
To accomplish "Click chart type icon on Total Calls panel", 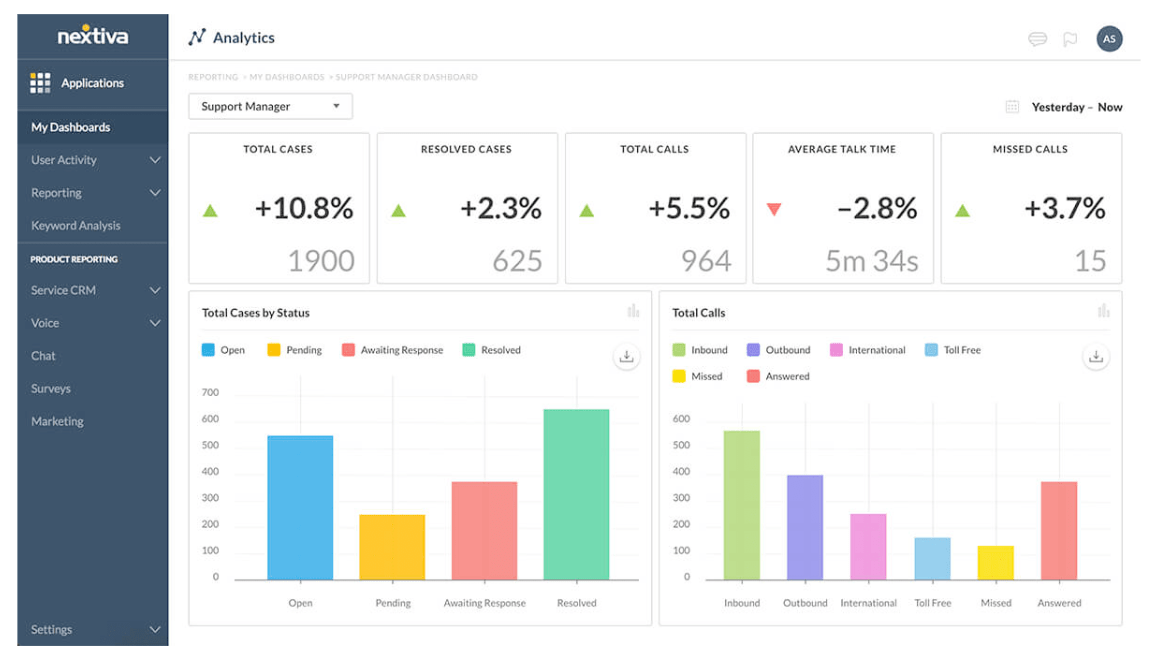I will [1103, 312].
